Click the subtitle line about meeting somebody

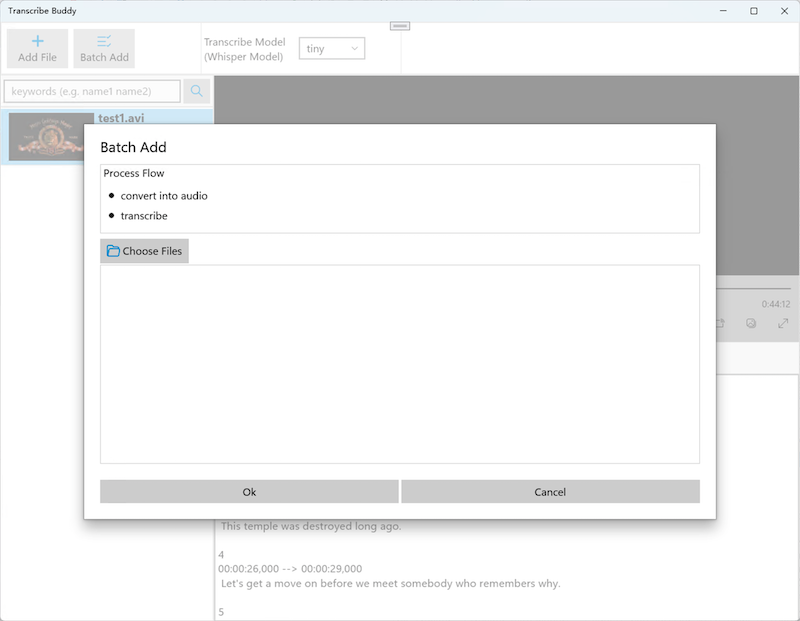[x=390, y=583]
